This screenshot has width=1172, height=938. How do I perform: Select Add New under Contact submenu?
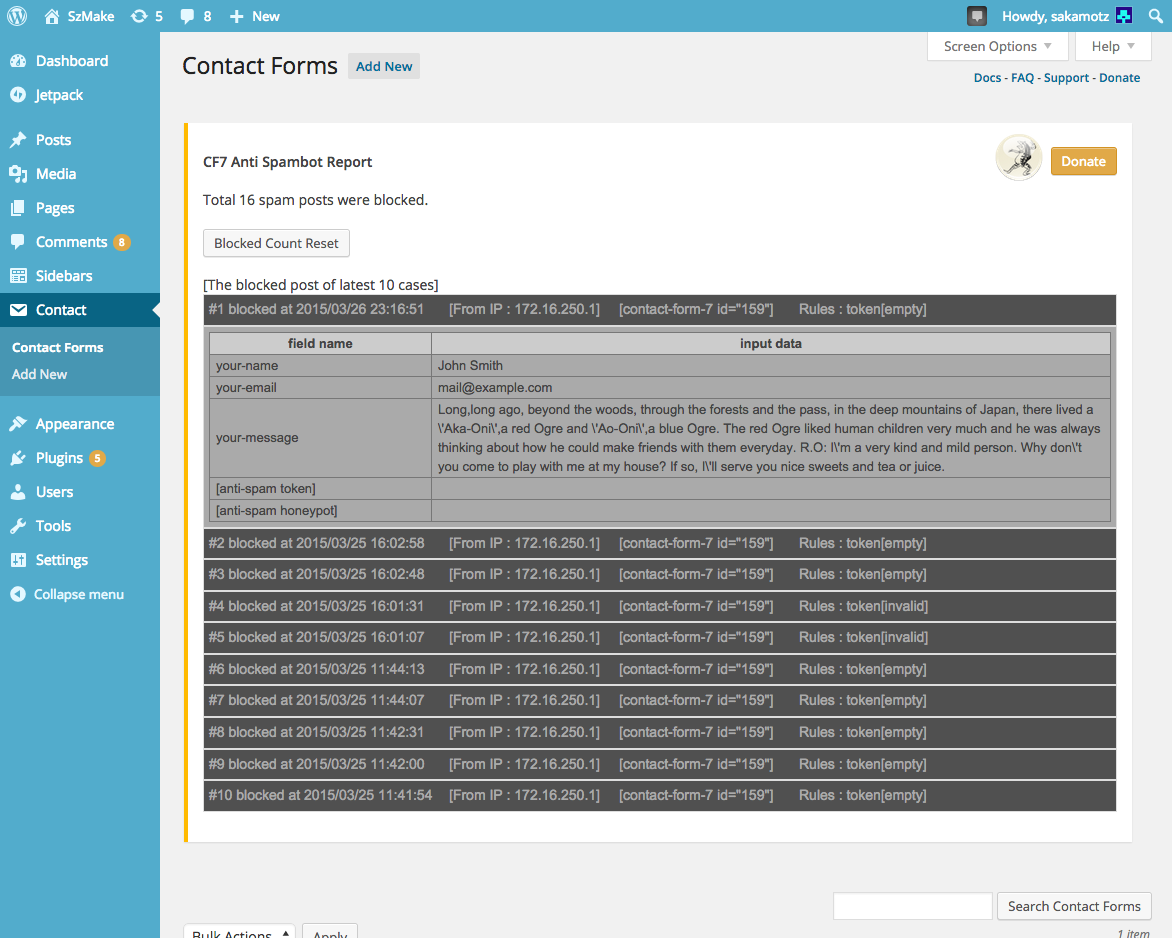pos(40,374)
